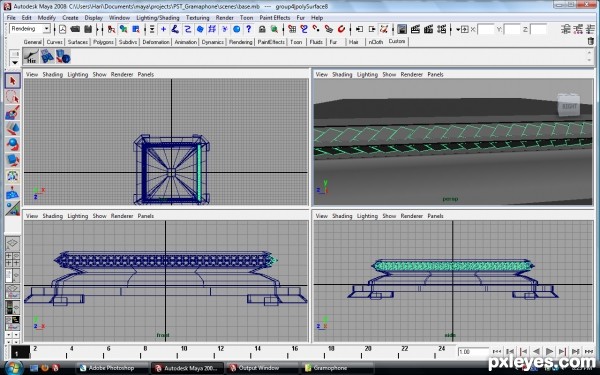
Task: Click the Open Scene icon
Action: pyautogui.click(x=75, y=29)
